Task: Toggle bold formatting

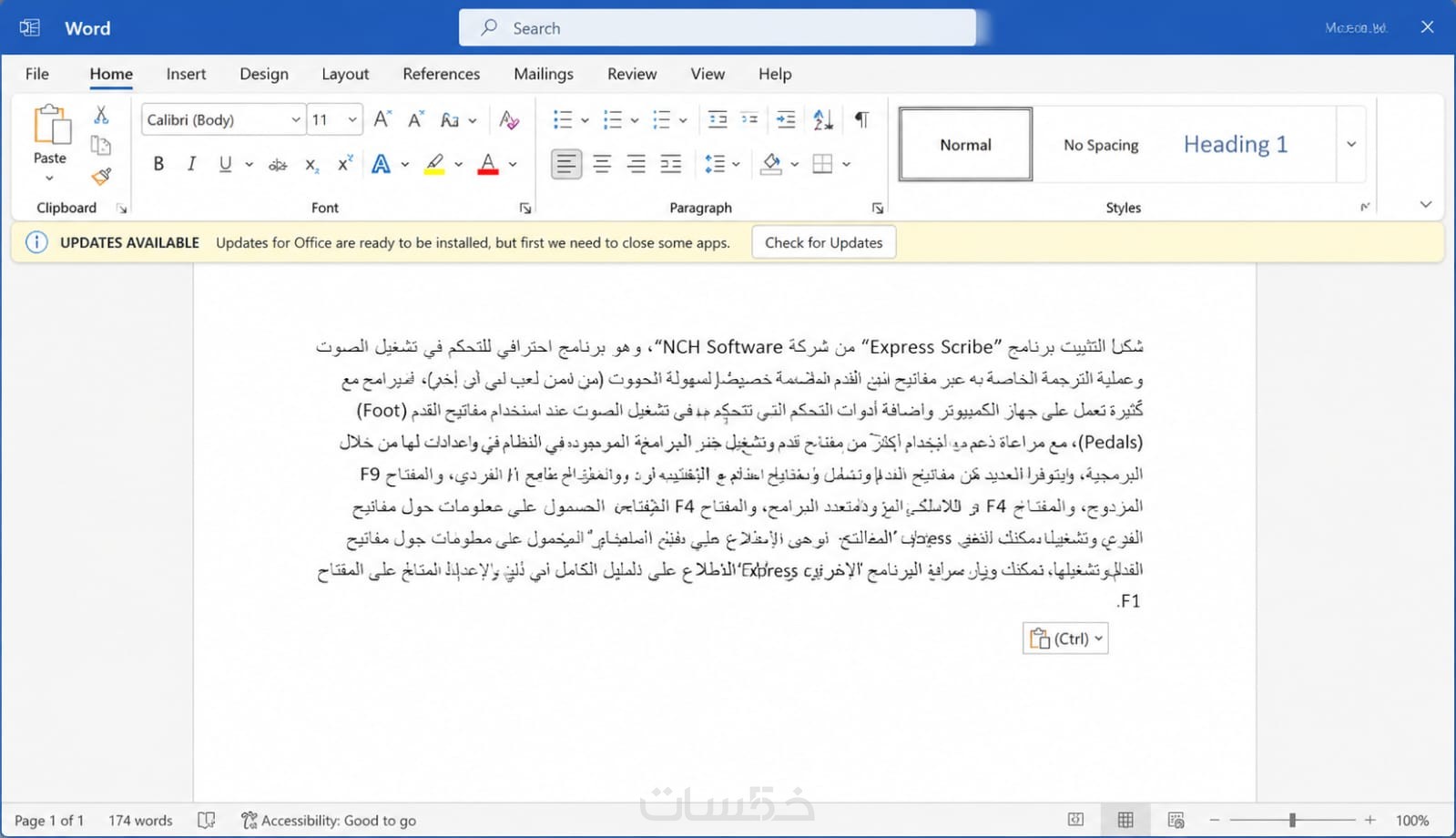Action: (158, 164)
